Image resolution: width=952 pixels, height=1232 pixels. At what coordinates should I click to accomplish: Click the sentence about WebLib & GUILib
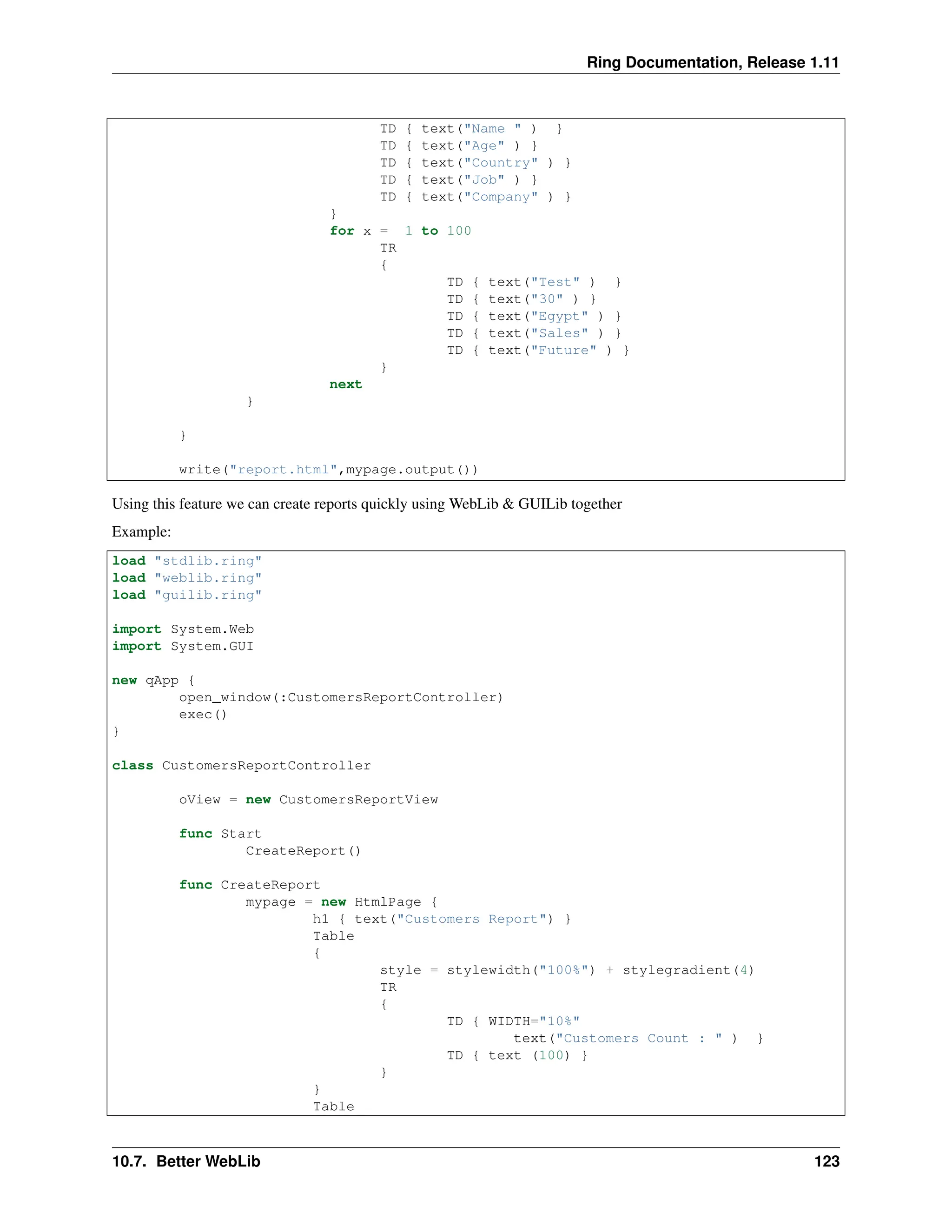[367, 504]
